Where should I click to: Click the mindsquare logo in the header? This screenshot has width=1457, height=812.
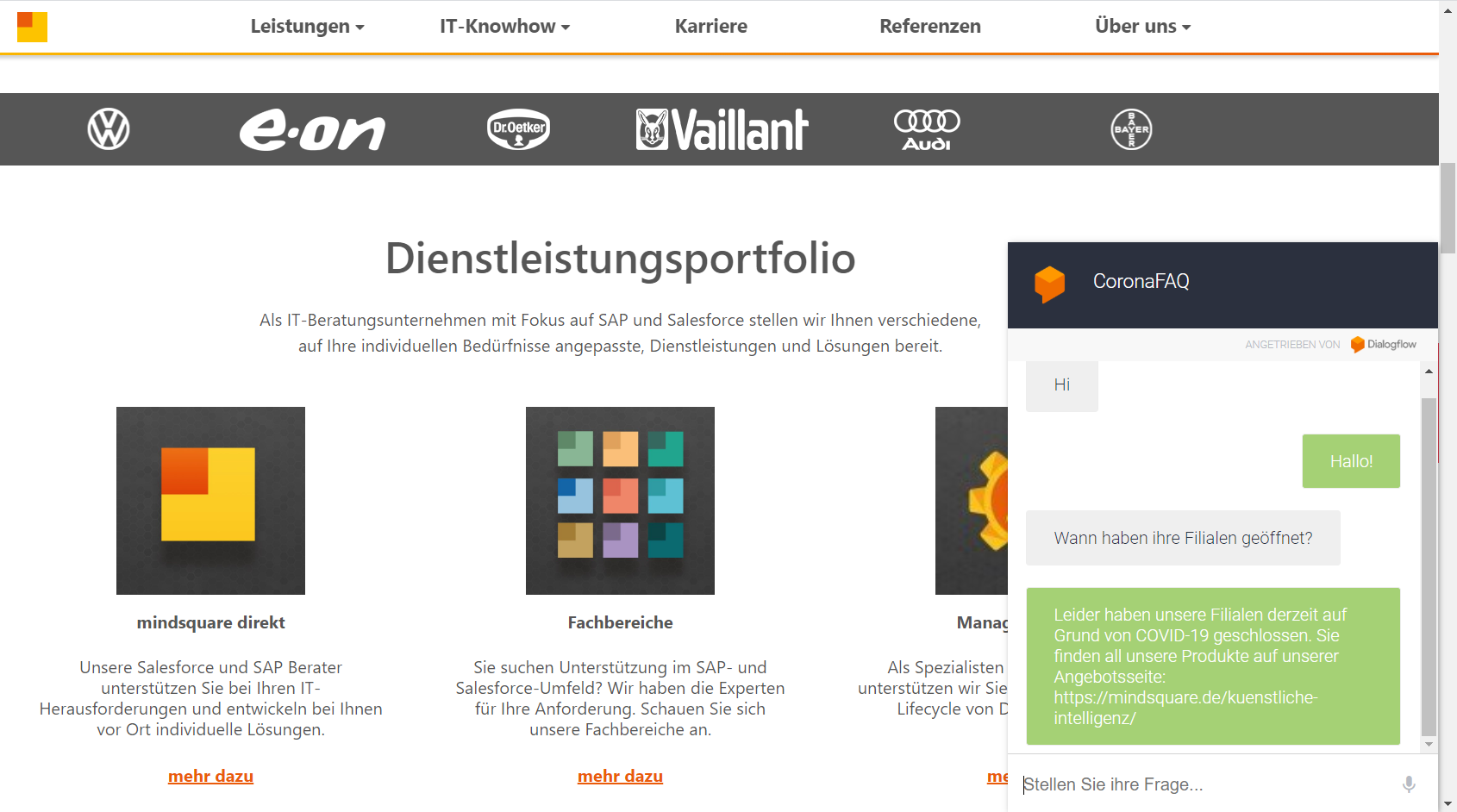coord(32,27)
